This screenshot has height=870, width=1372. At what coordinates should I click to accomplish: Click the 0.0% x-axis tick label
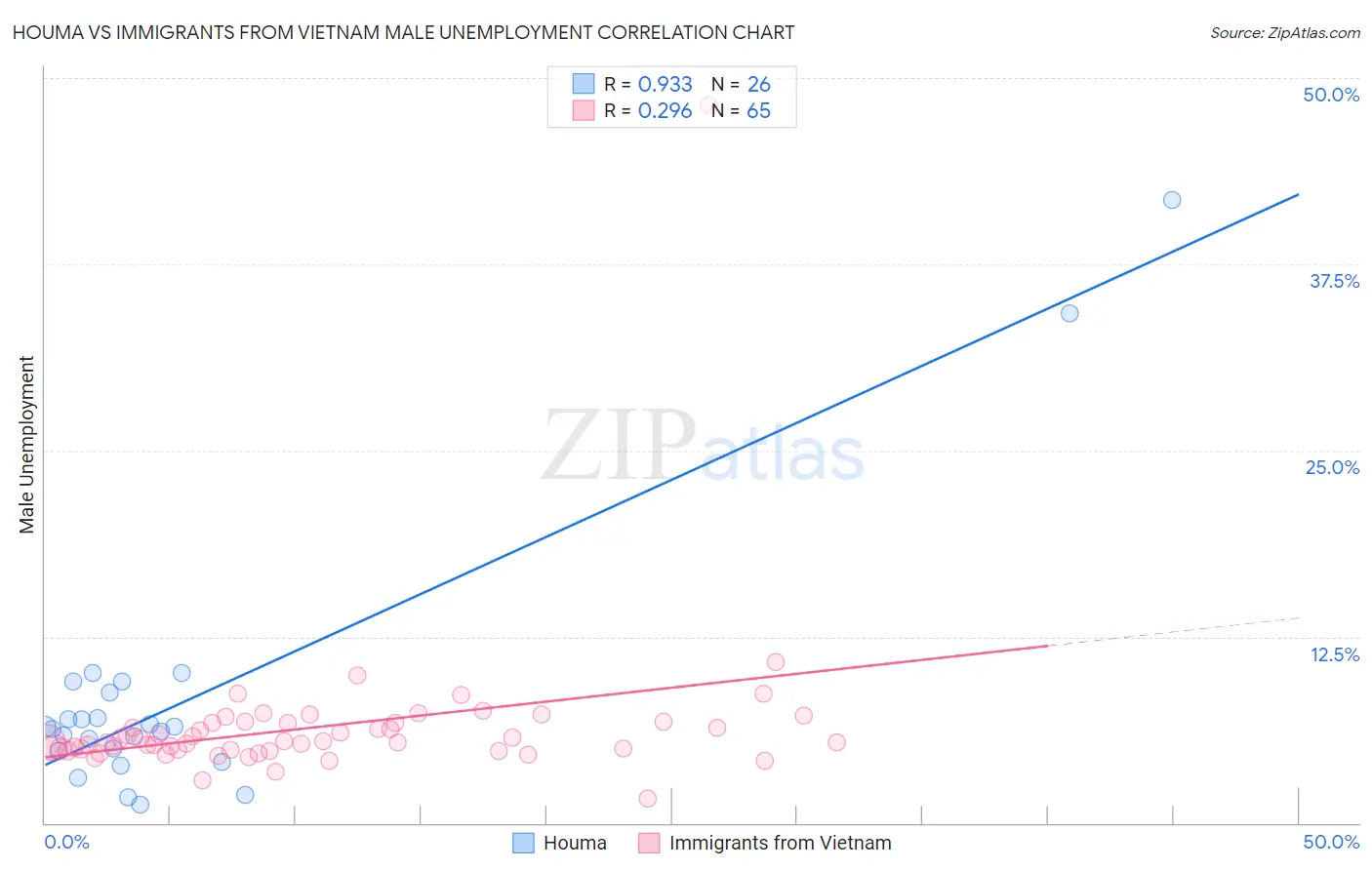66,842
